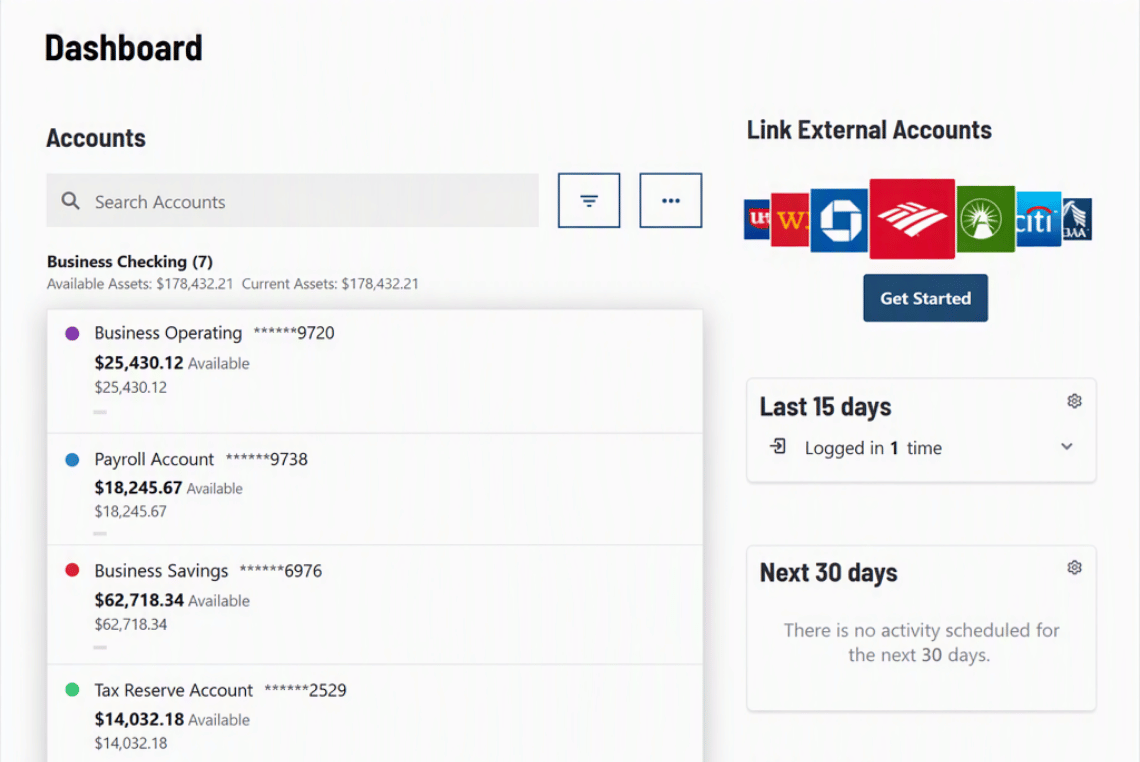Screen dimensions: 1140x762
Task: Select the Wells Fargo bank logo
Action: pyautogui.click(x=790, y=220)
